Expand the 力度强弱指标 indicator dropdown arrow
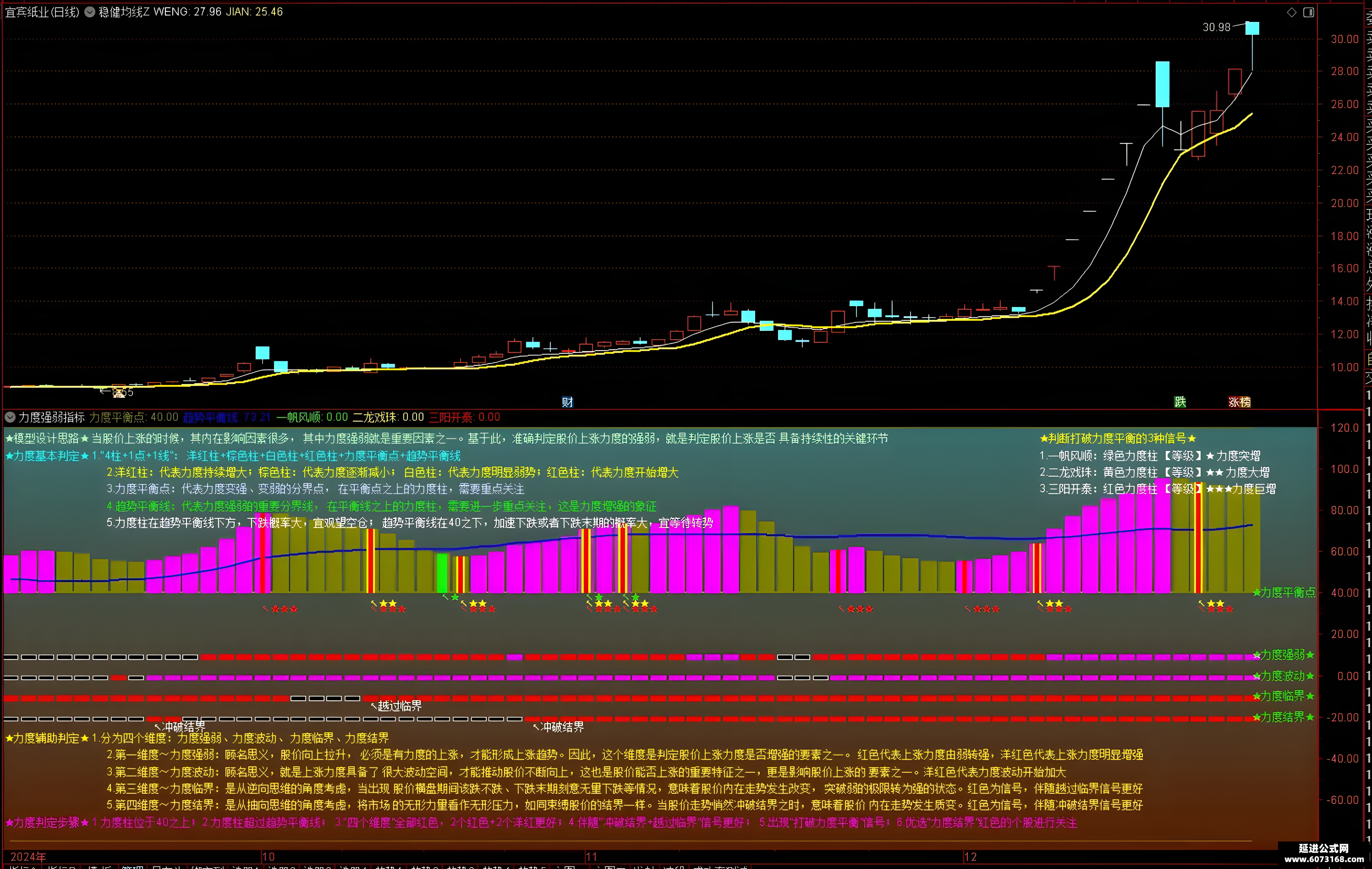Screen dimensions: 1372x869 (x=10, y=417)
